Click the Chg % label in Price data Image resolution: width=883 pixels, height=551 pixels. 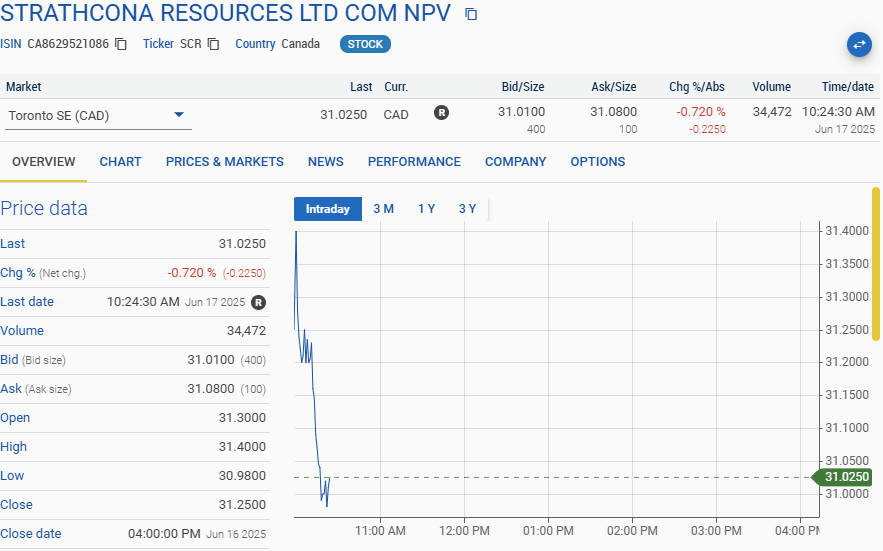click(x=17, y=273)
